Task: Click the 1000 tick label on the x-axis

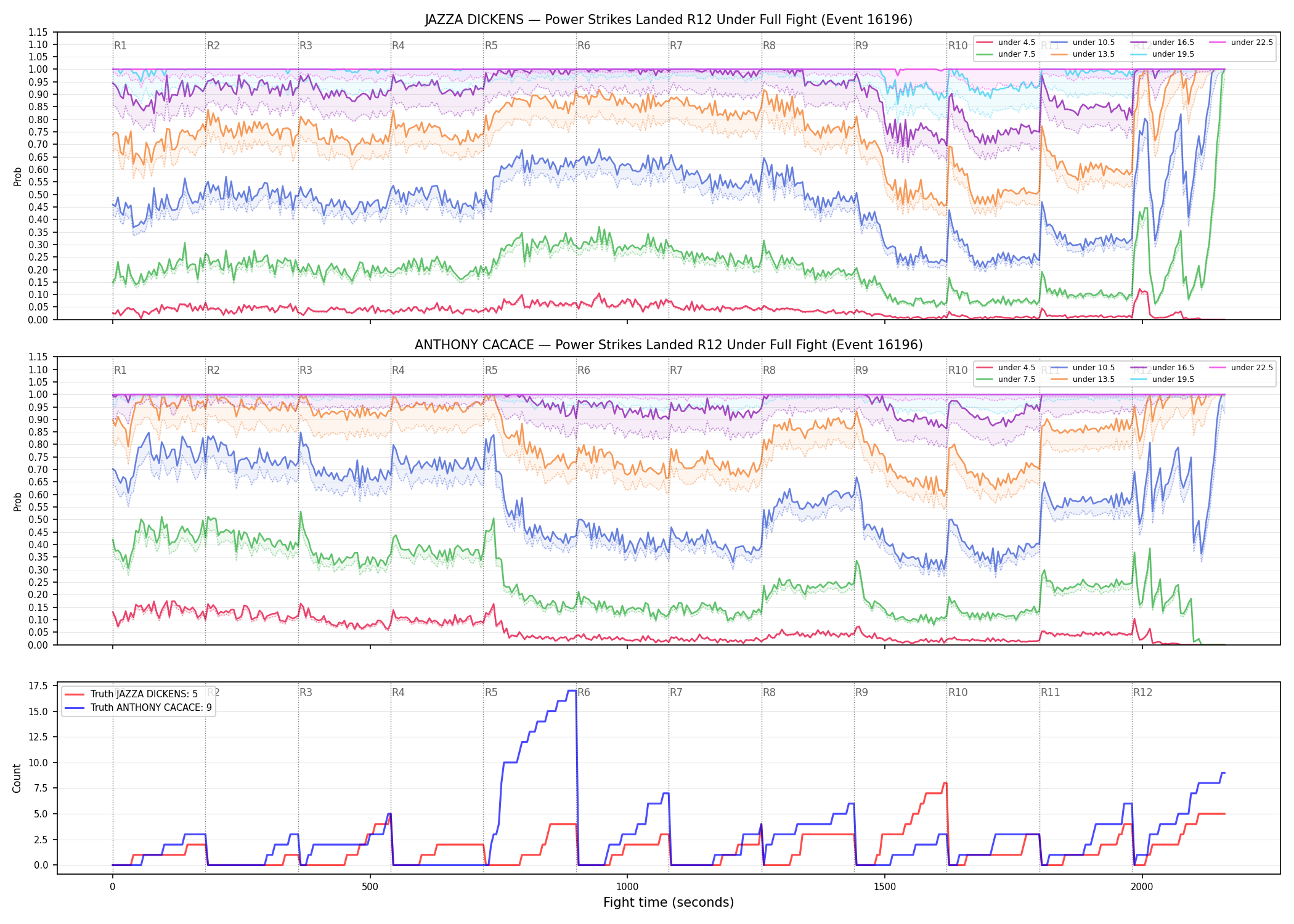Action: pos(627,887)
